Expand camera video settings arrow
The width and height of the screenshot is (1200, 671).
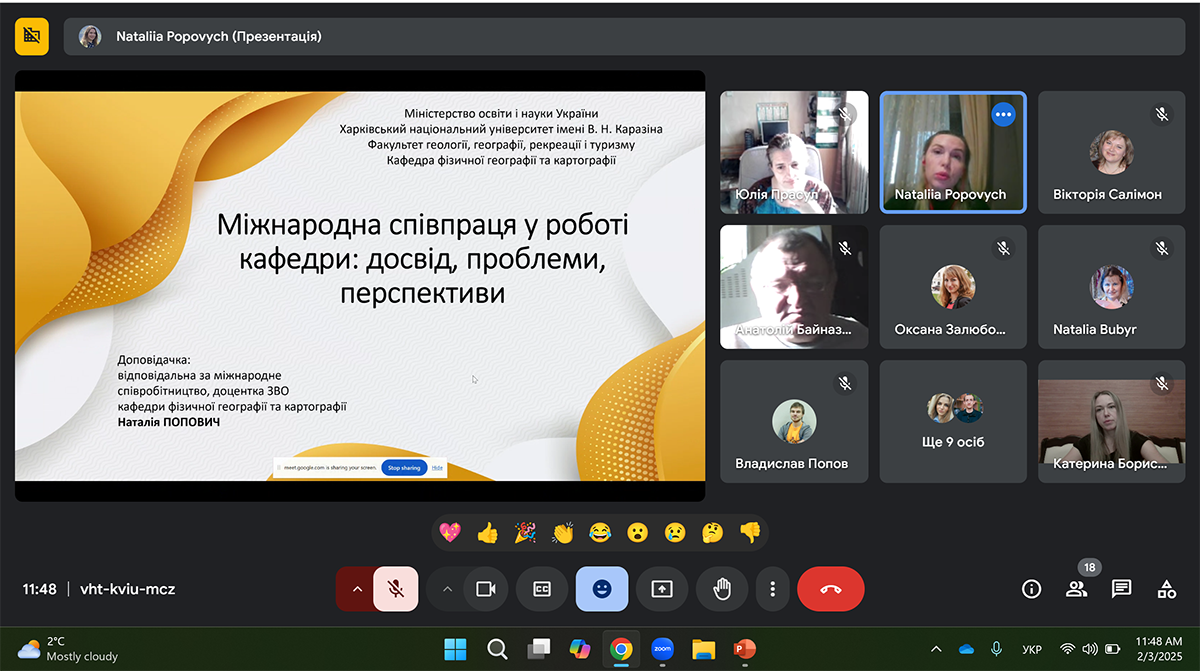point(447,589)
